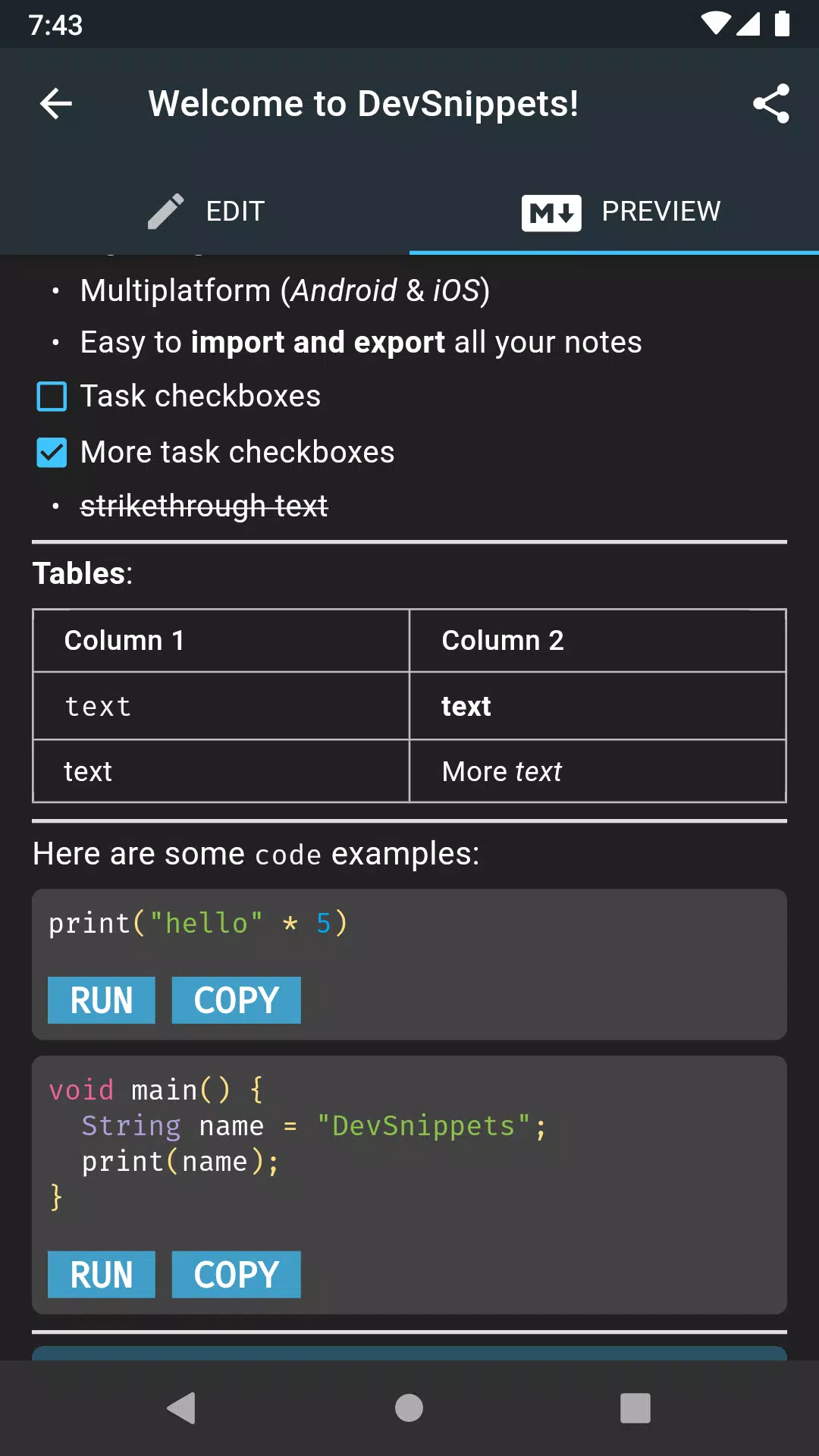
Task: Click the 'print("hello" * 5)' code line
Action: pos(198,924)
